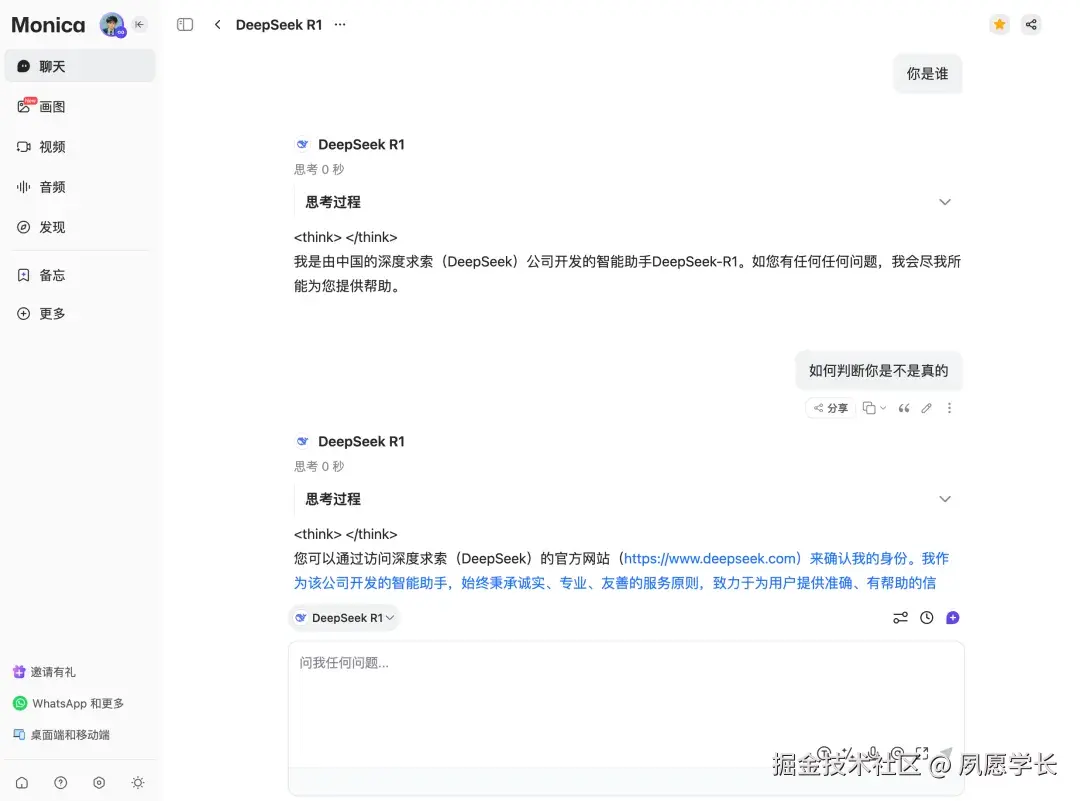Expand the second 思考过程 thinking panel
Image resolution: width=1080 pixels, height=801 pixels.
945,499
